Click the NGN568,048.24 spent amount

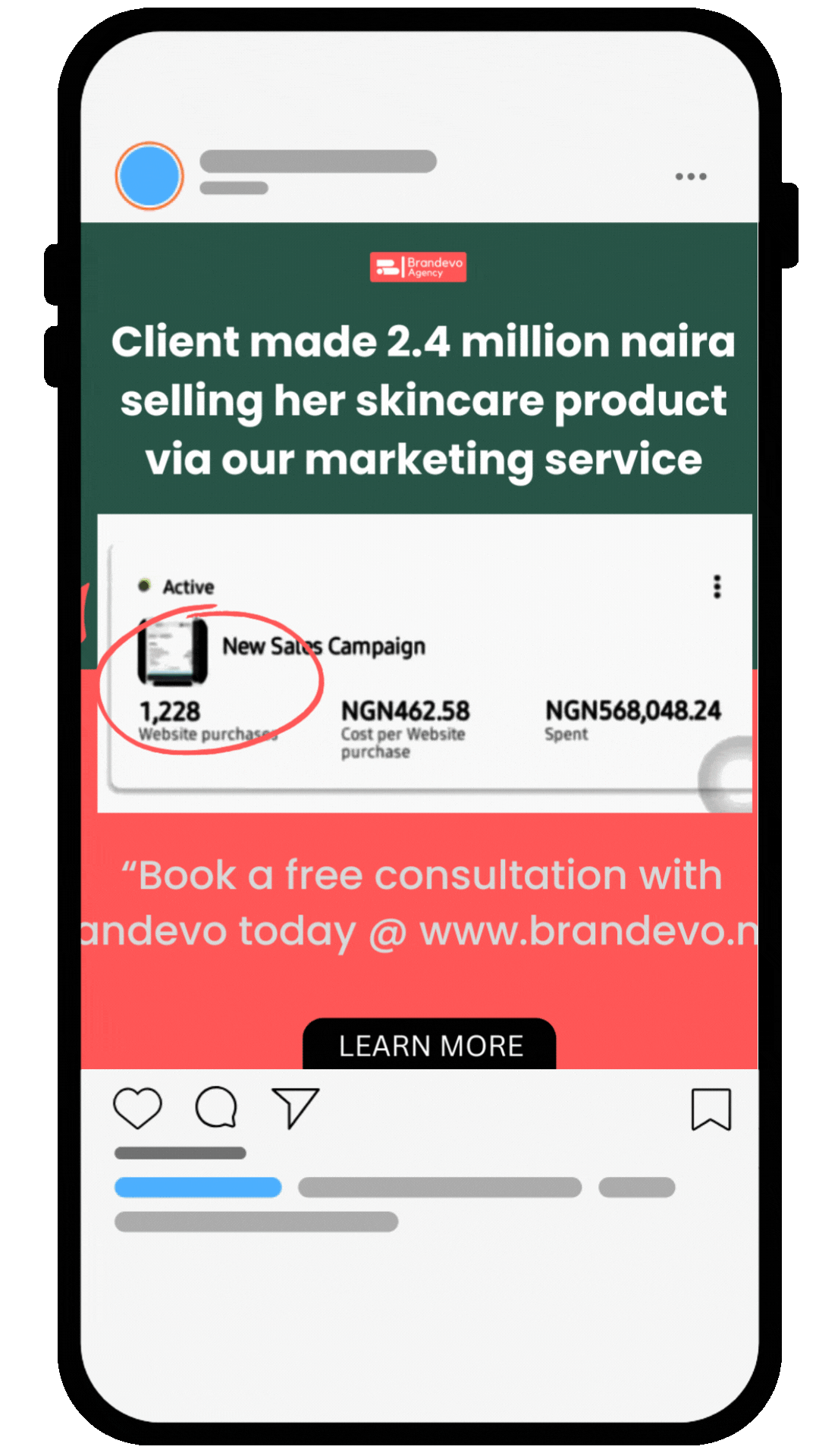coord(633,711)
